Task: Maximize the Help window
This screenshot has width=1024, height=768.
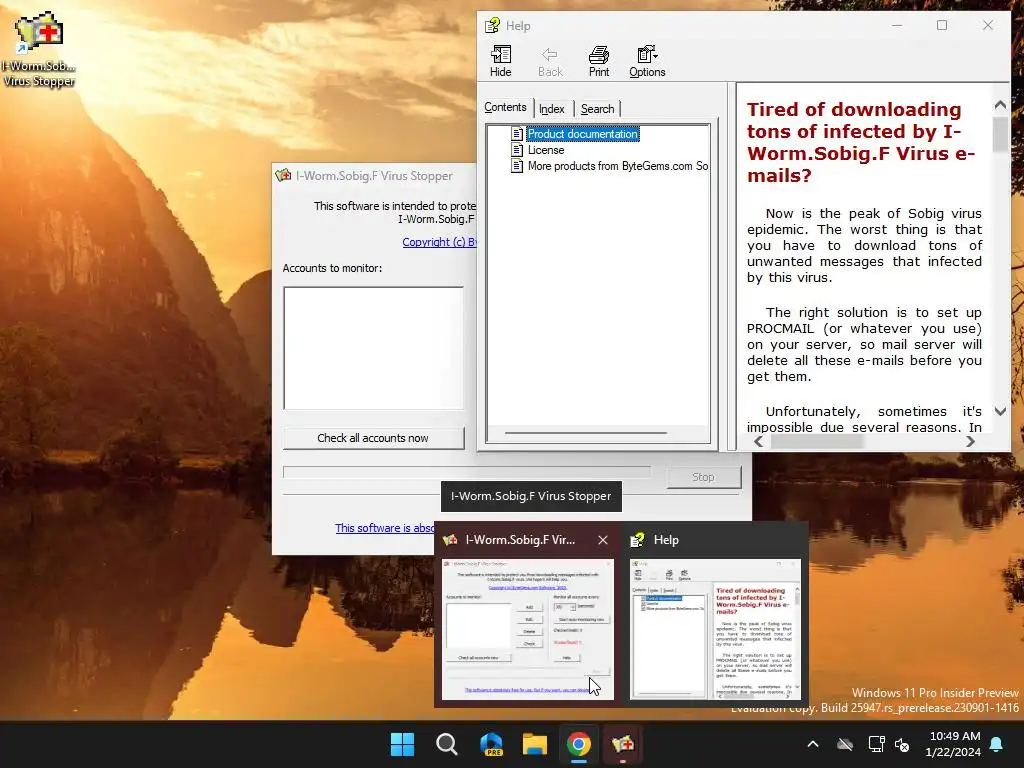Action: coord(942,25)
